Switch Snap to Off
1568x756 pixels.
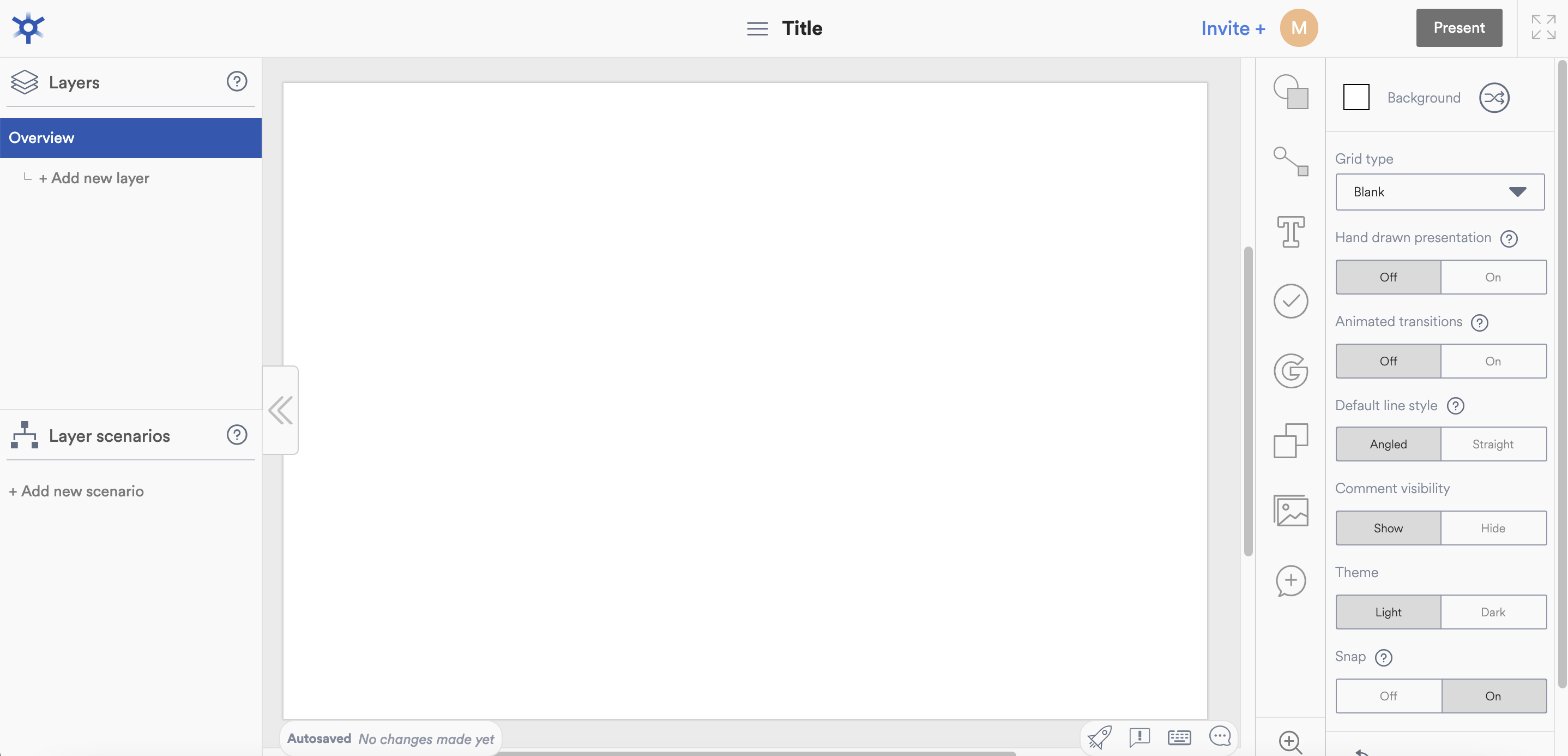coord(1388,695)
